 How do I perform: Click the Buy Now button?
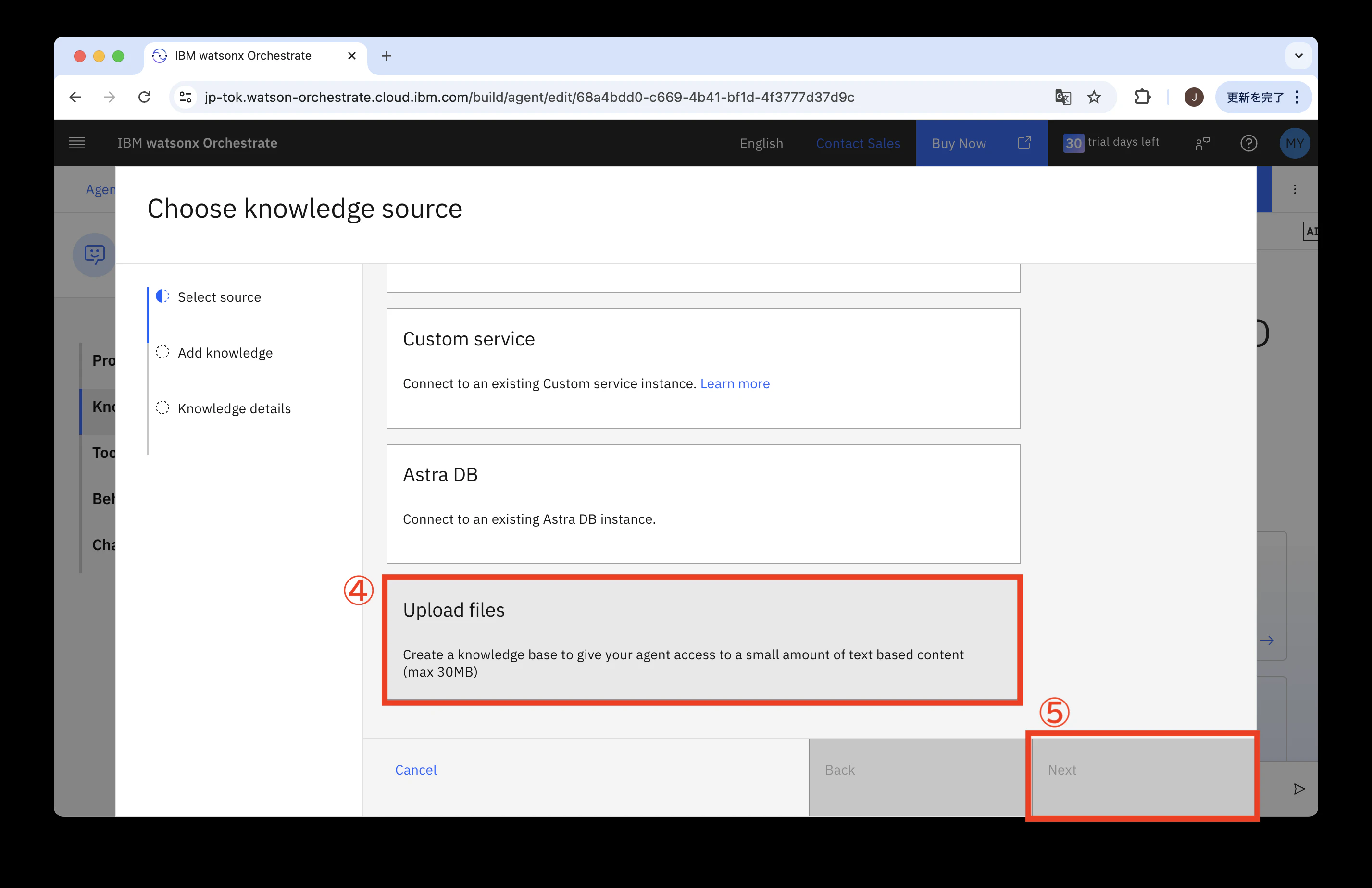[x=981, y=143]
